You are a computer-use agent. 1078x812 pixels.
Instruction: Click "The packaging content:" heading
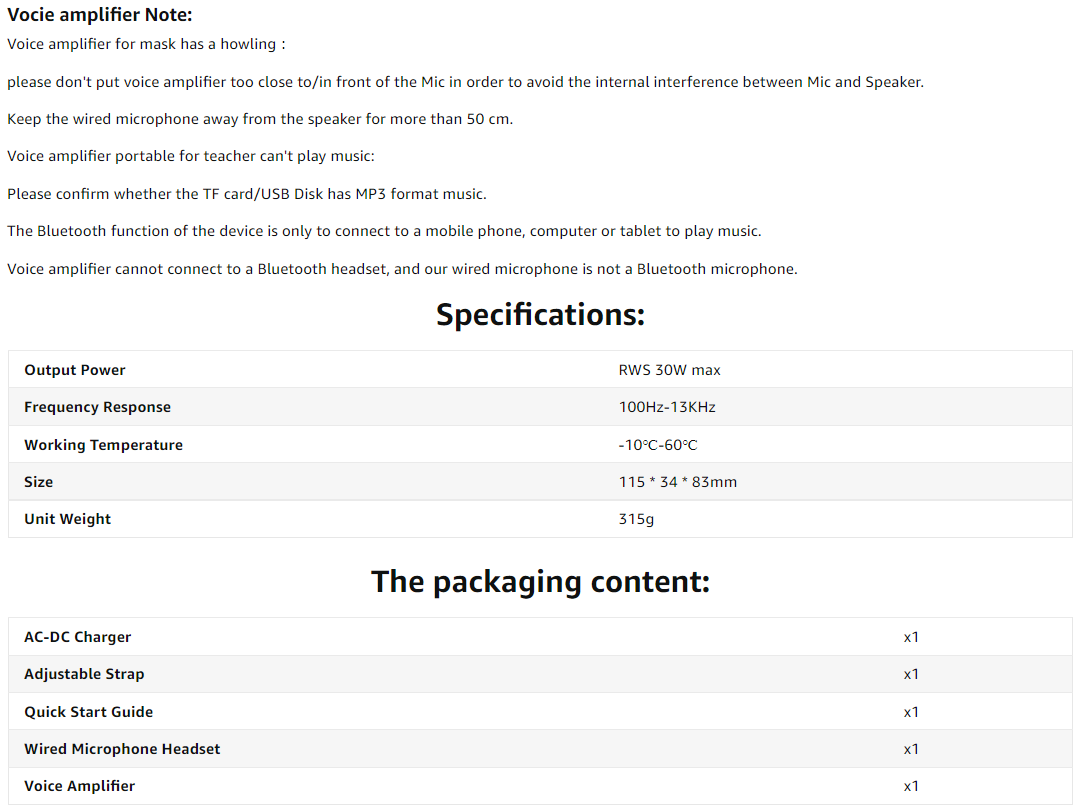(540, 582)
